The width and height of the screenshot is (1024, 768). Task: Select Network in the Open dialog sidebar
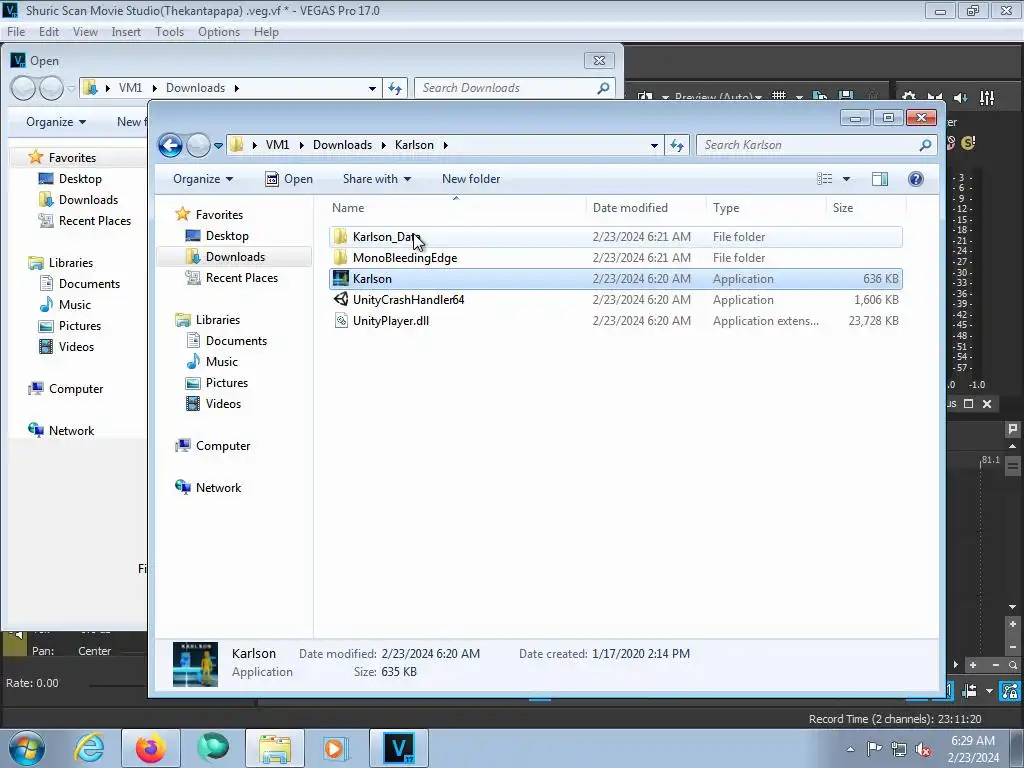click(x=71, y=431)
